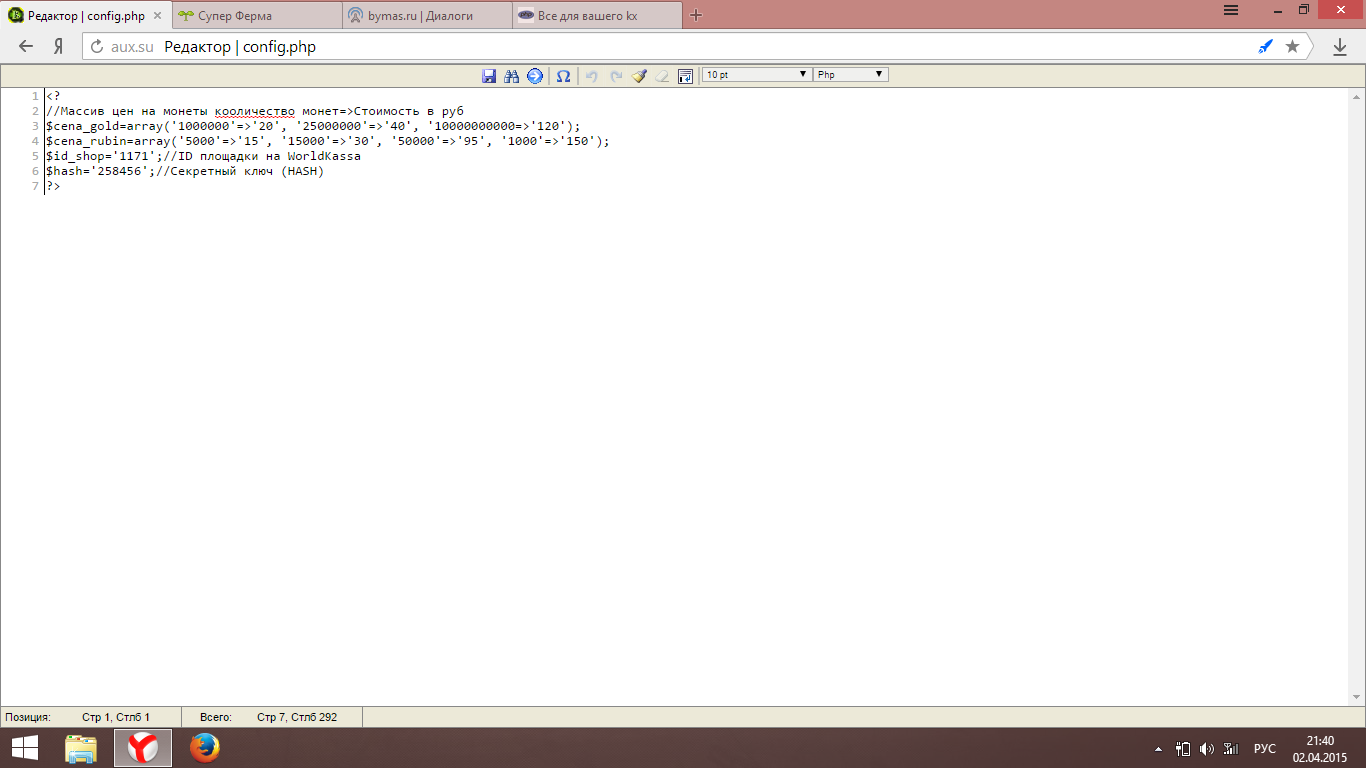Click the browser back arrow button

tap(26, 46)
